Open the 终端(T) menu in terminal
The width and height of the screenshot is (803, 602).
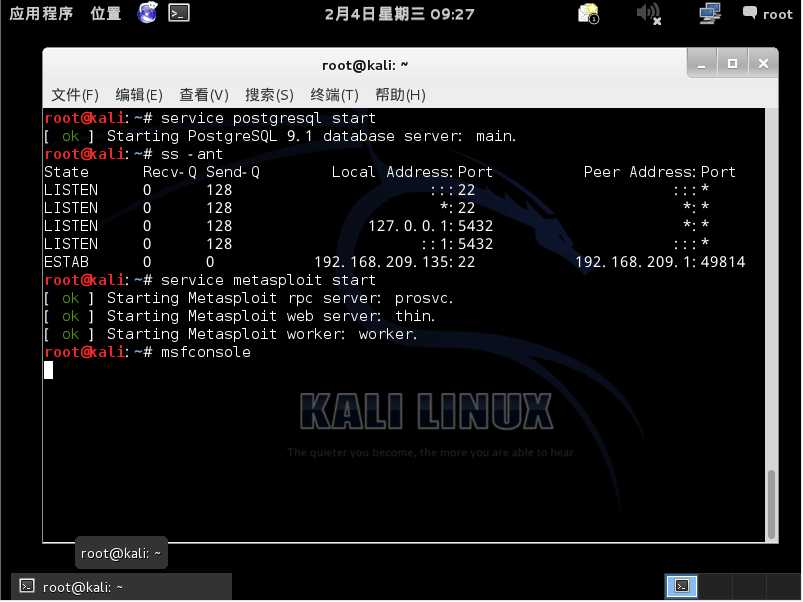[334, 95]
